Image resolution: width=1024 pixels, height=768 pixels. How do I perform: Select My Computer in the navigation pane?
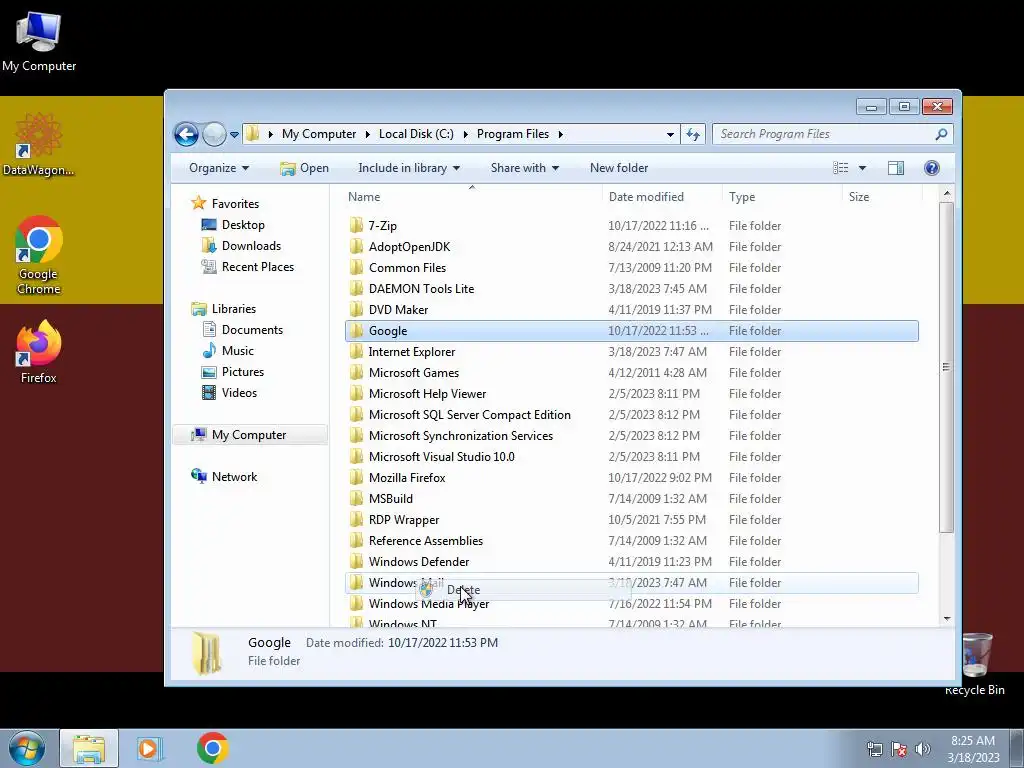click(x=249, y=435)
